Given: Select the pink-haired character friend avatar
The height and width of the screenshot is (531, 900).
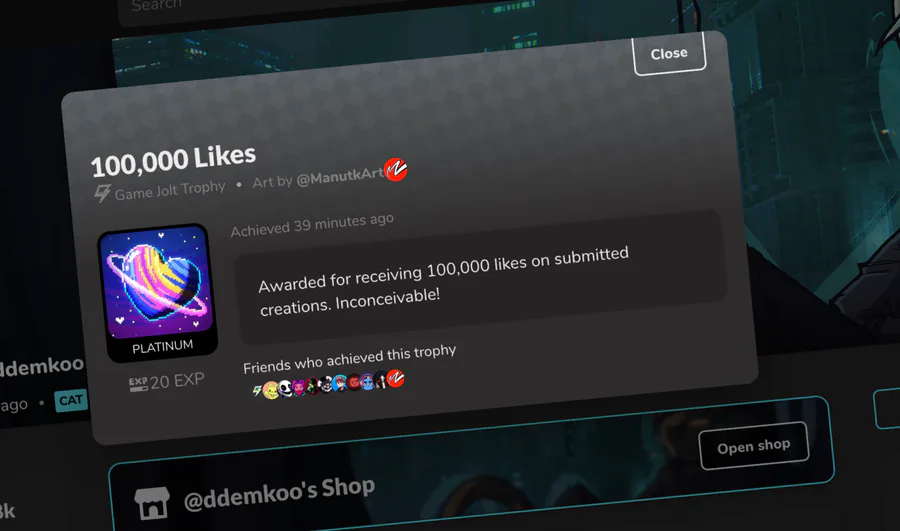Looking at the screenshot, I should tap(298, 387).
